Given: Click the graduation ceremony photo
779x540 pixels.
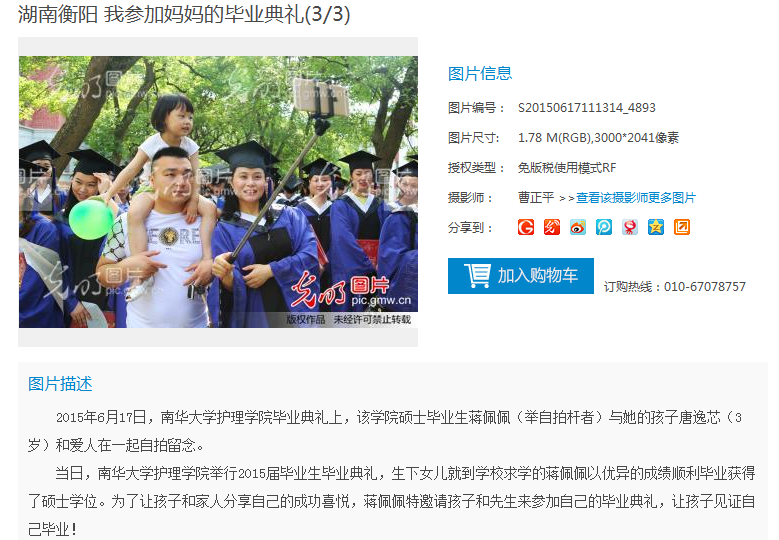Looking at the screenshot, I should click(218, 192).
